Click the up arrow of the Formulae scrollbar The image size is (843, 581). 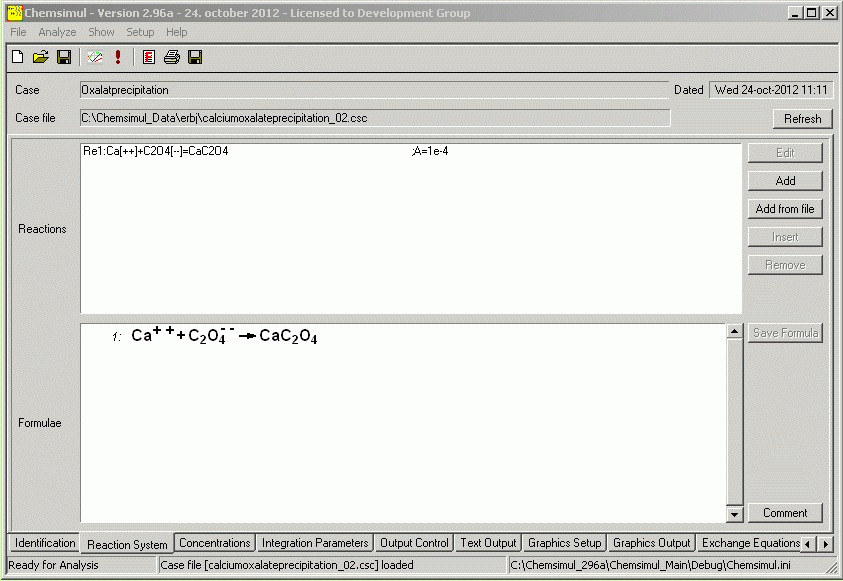click(x=734, y=331)
